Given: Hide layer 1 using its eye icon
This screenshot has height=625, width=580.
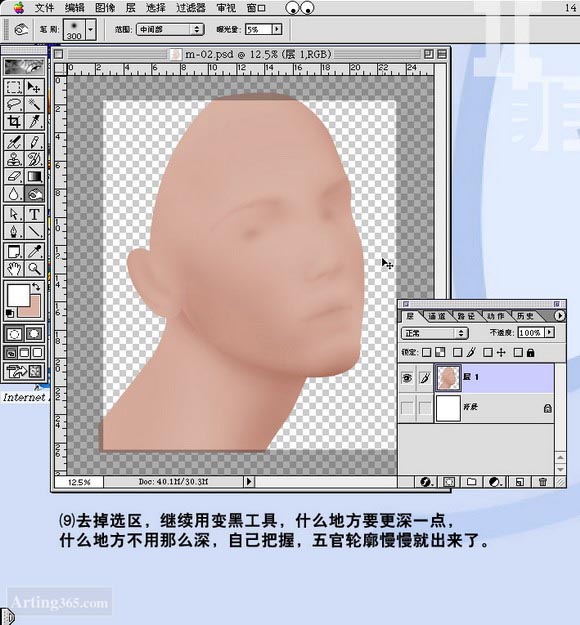Looking at the screenshot, I should 407,377.
